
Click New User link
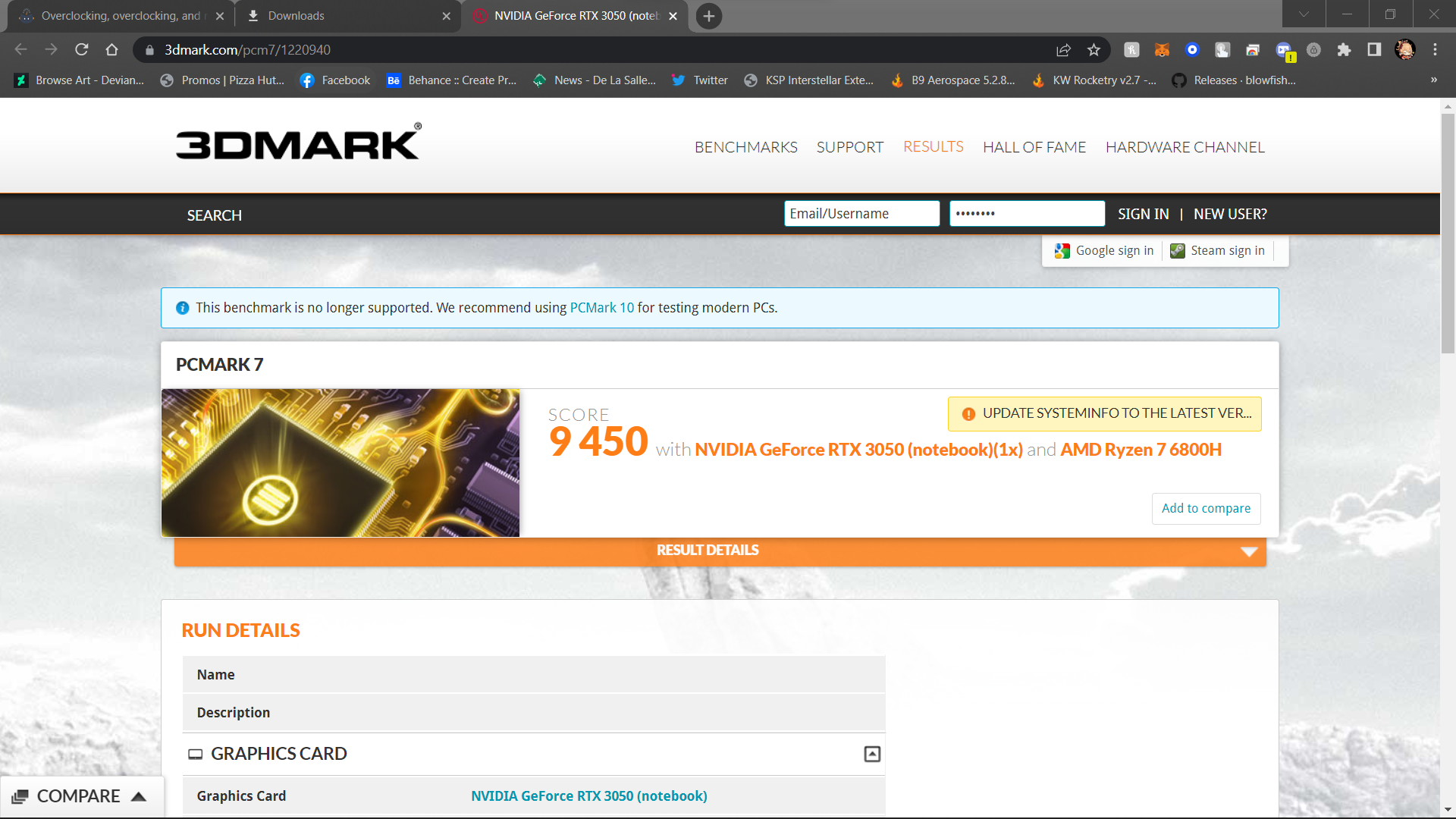pyautogui.click(x=1230, y=215)
